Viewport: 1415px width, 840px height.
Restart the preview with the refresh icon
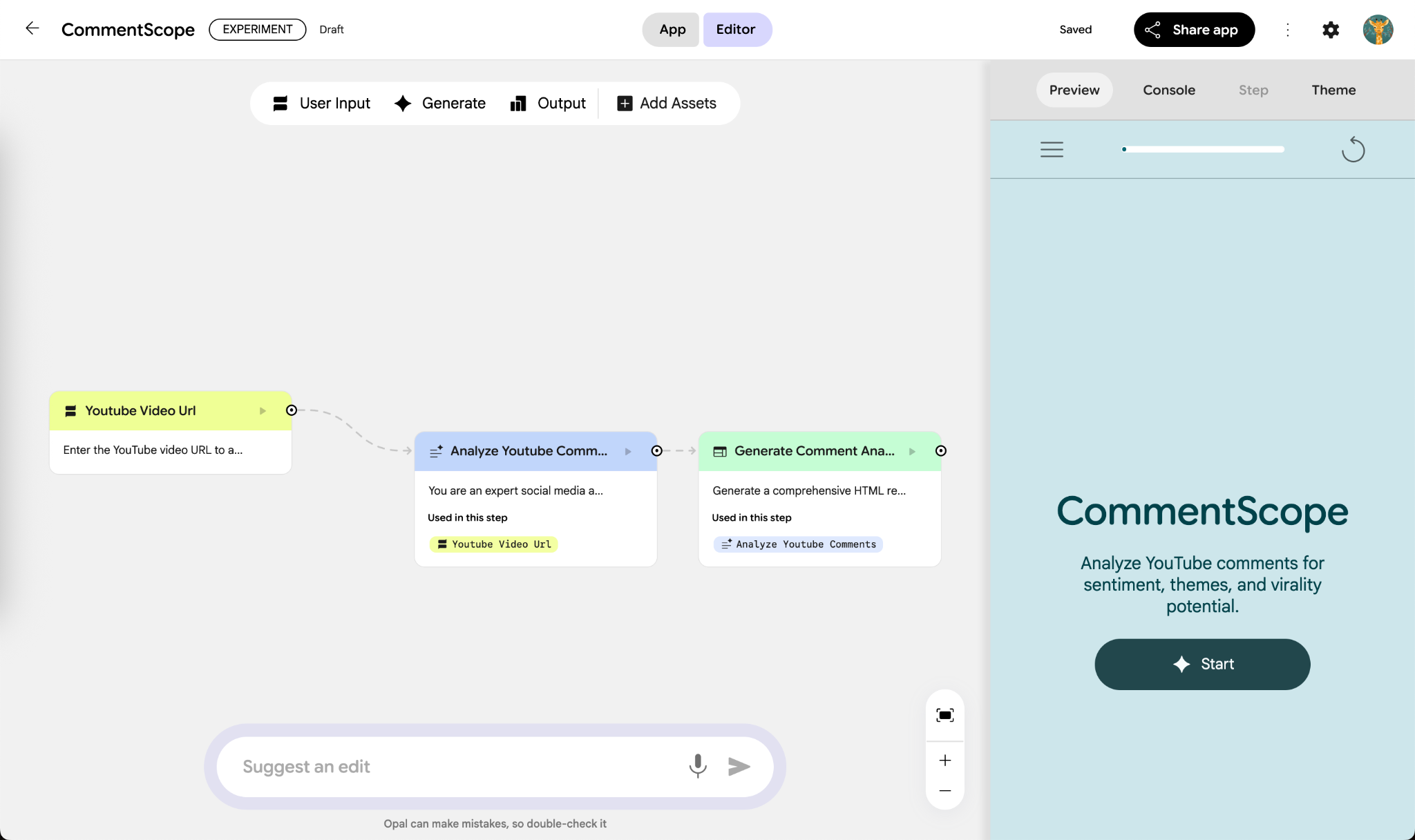pyautogui.click(x=1353, y=149)
